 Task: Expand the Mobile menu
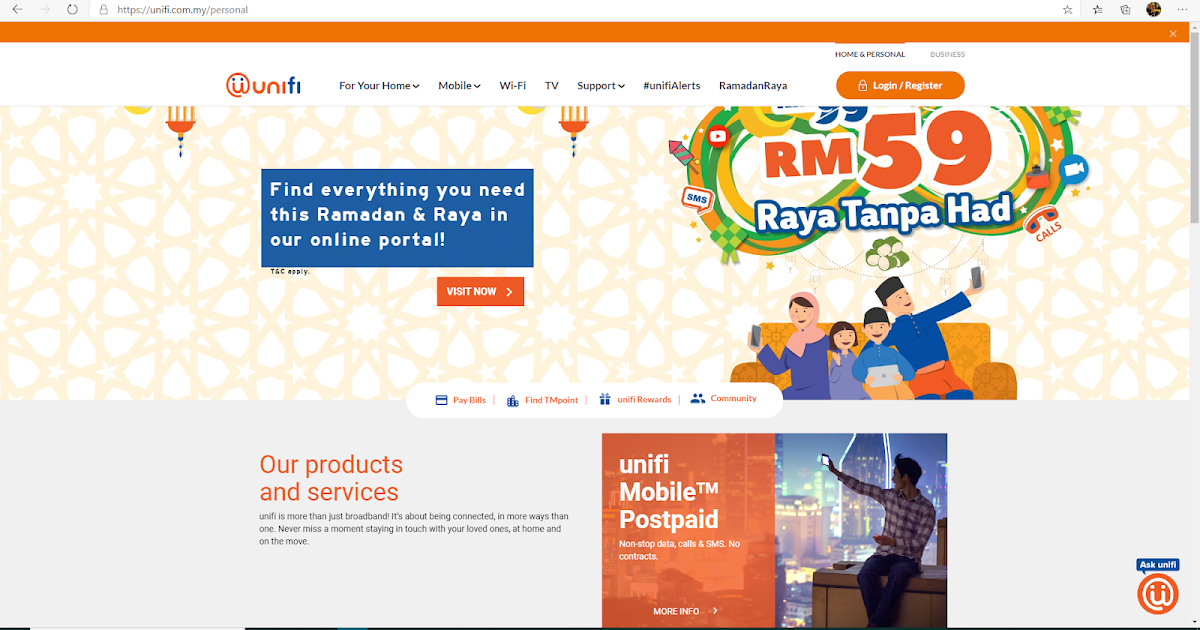point(459,86)
